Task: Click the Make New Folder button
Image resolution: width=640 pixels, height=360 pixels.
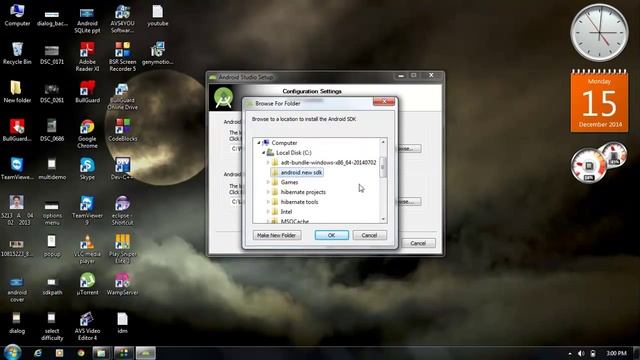Action: (277, 235)
